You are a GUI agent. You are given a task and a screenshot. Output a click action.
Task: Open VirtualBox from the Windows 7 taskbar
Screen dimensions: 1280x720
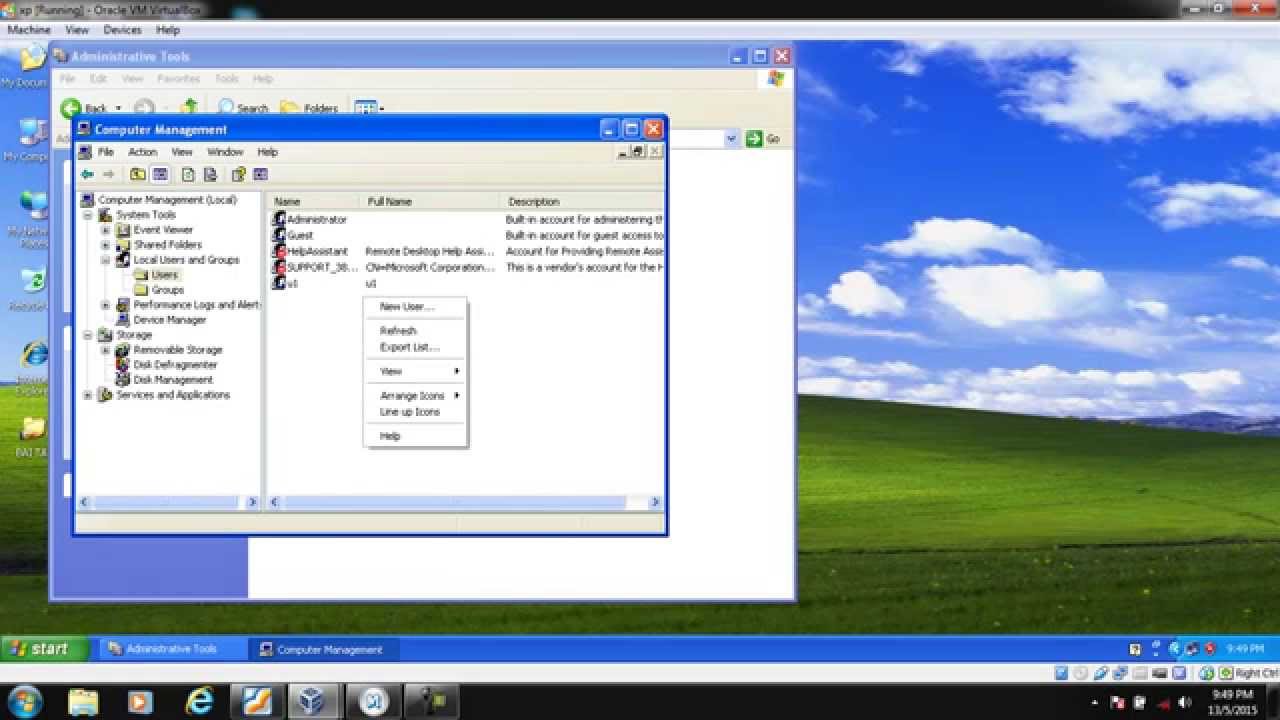pos(313,701)
